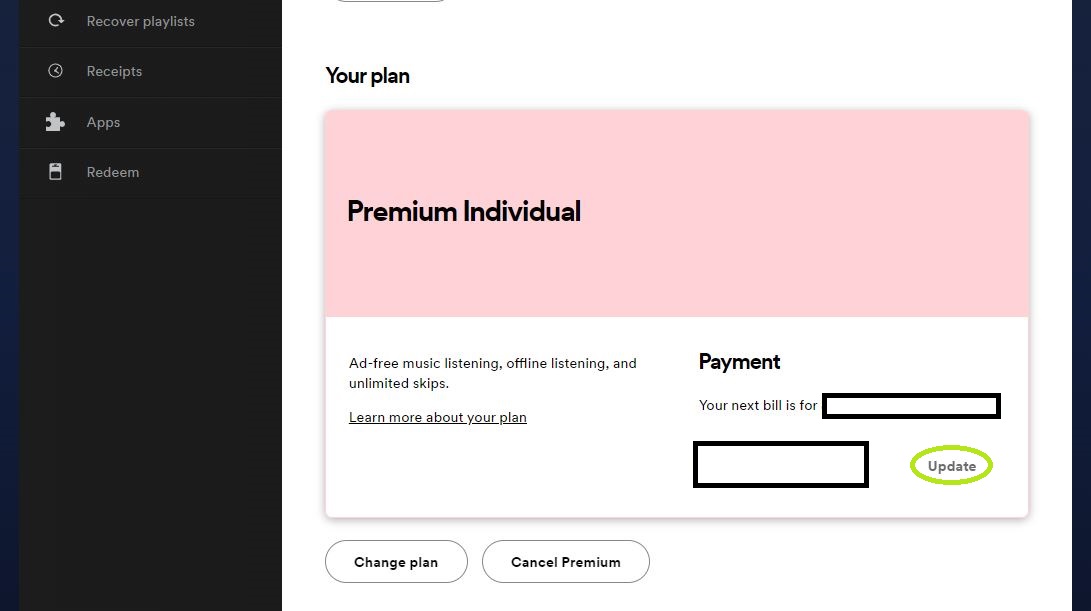This screenshot has height=611, width=1091.
Task: Click the Change plan button
Action: coord(396,562)
